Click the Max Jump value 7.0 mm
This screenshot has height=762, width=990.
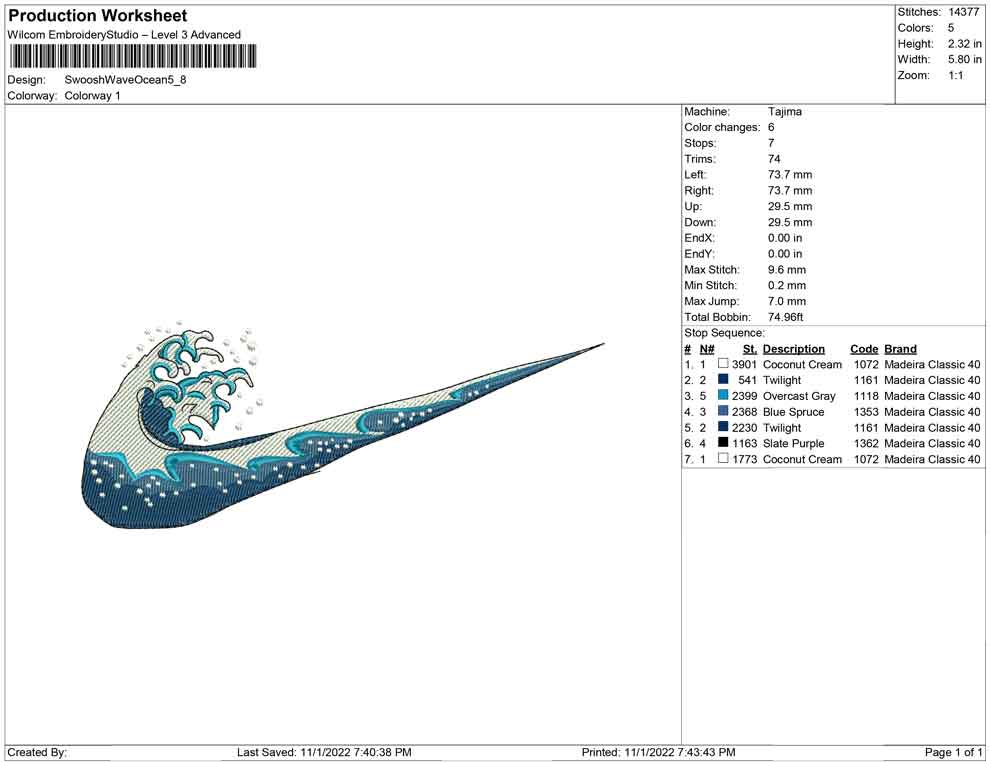[785, 301]
